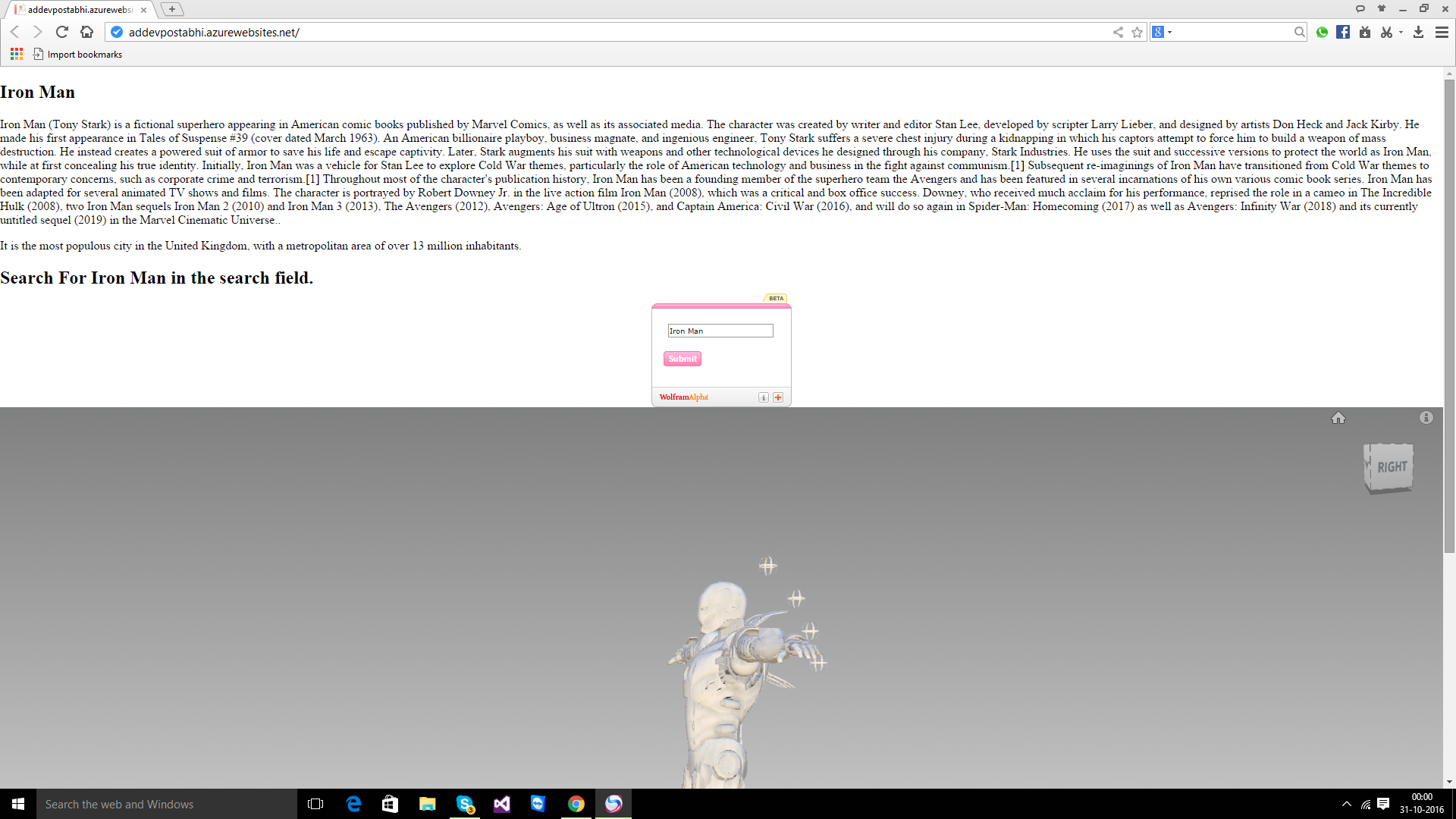Open the Facebook extension icon

(1343, 32)
